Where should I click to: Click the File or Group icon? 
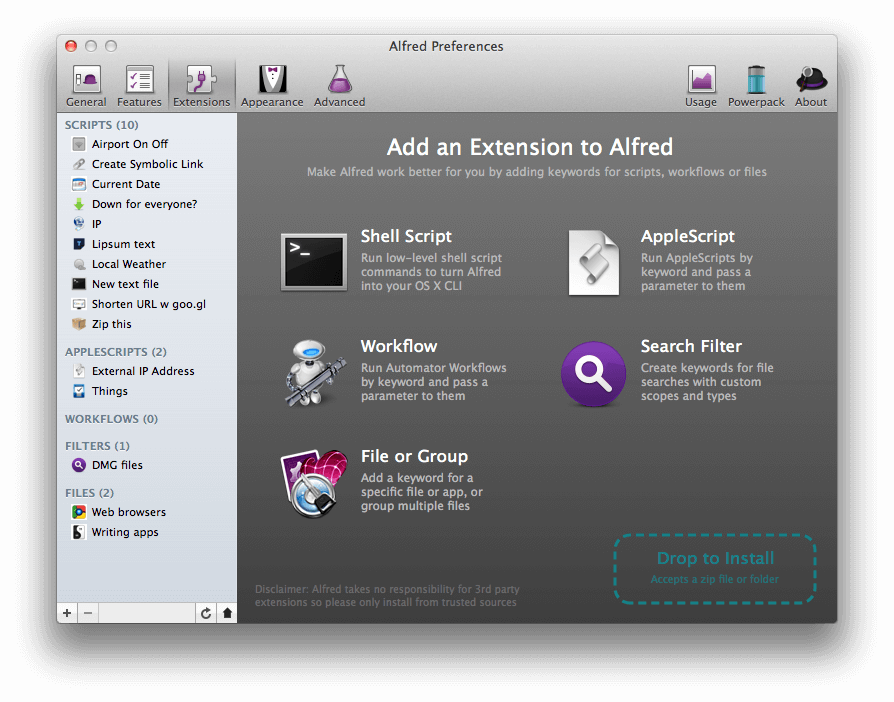[314, 483]
